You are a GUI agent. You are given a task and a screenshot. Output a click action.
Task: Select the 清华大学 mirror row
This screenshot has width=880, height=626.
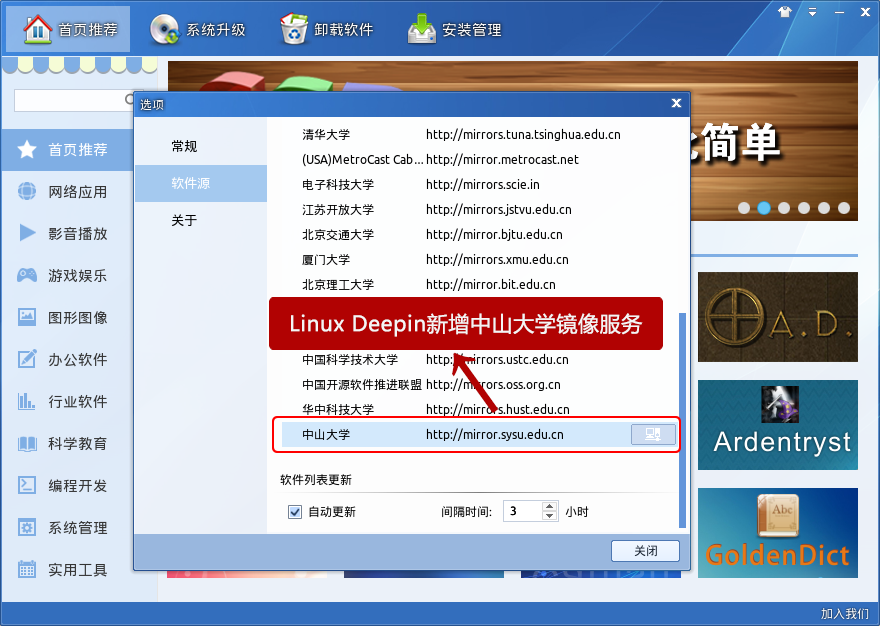[480, 135]
